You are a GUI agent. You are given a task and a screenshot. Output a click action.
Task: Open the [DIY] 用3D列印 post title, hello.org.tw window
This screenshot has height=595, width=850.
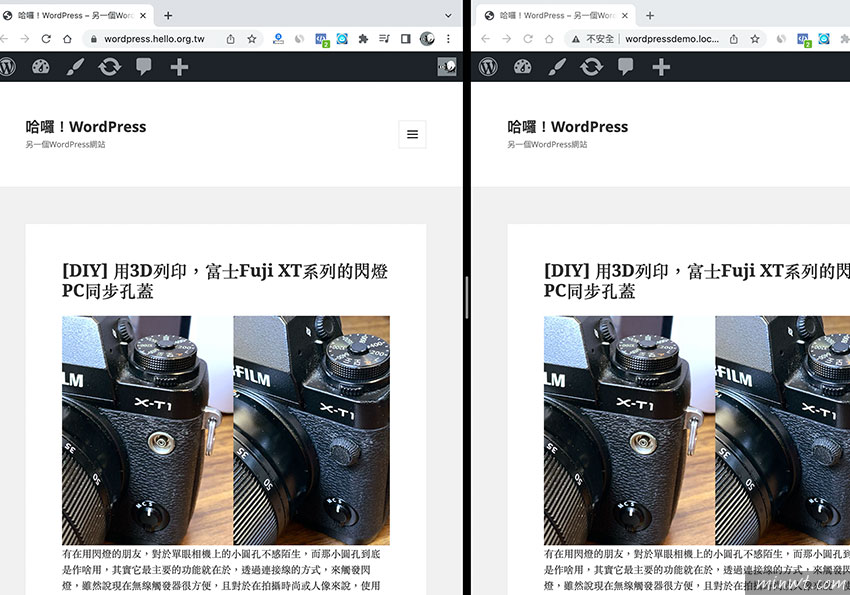coord(225,281)
